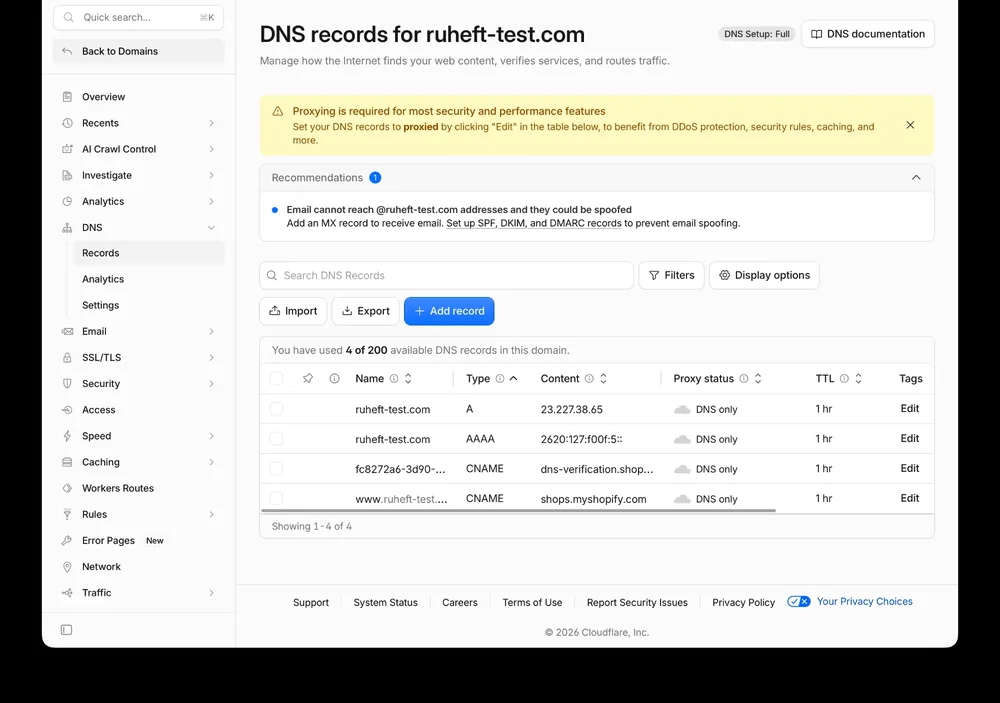Open the DNS documentation button
The image size is (1000, 703).
868,34
